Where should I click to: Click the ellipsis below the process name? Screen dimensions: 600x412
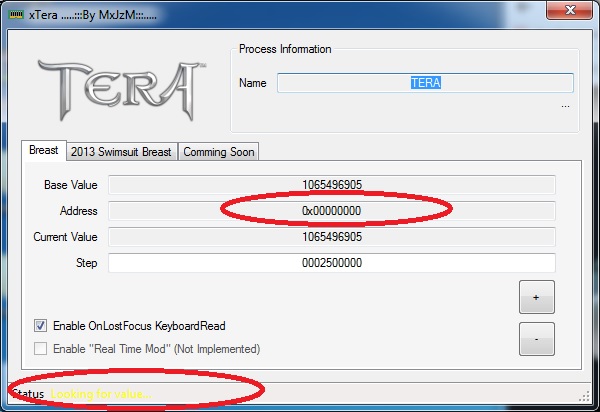(x=565, y=103)
